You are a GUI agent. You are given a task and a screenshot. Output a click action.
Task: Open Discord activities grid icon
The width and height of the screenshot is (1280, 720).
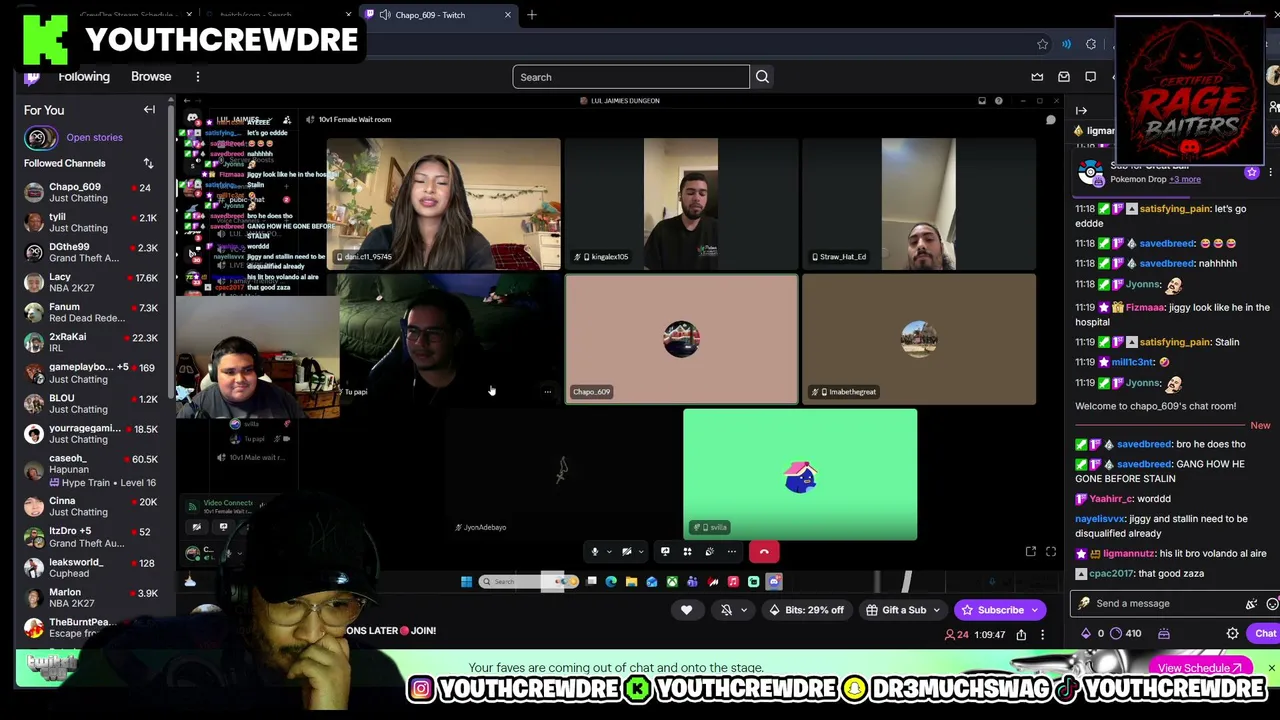(x=687, y=551)
